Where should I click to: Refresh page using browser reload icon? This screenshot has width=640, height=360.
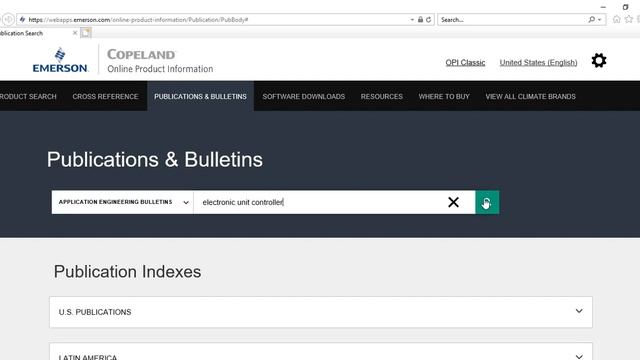click(428, 20)
